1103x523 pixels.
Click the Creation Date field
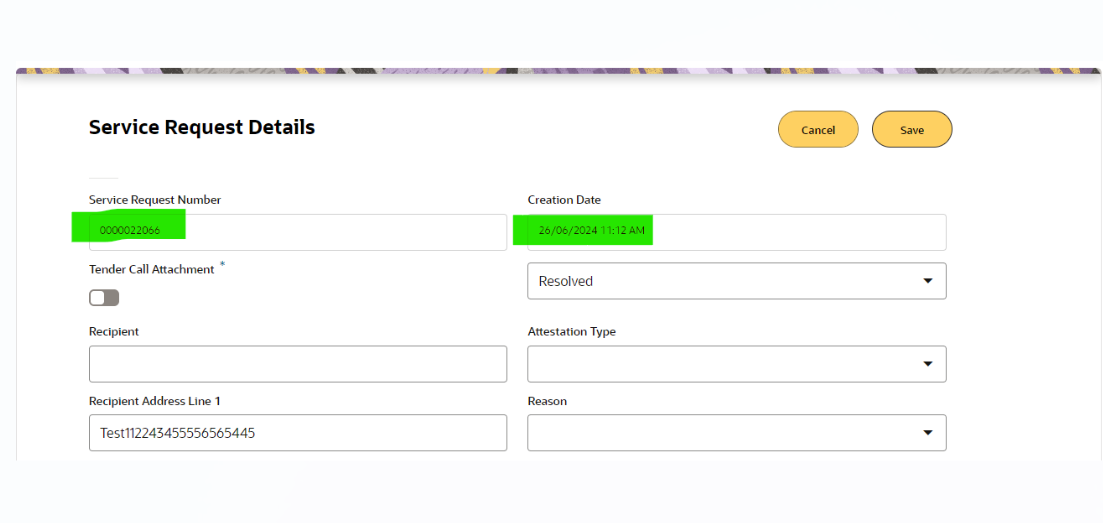pyautogui.click(x=737, y=232)
